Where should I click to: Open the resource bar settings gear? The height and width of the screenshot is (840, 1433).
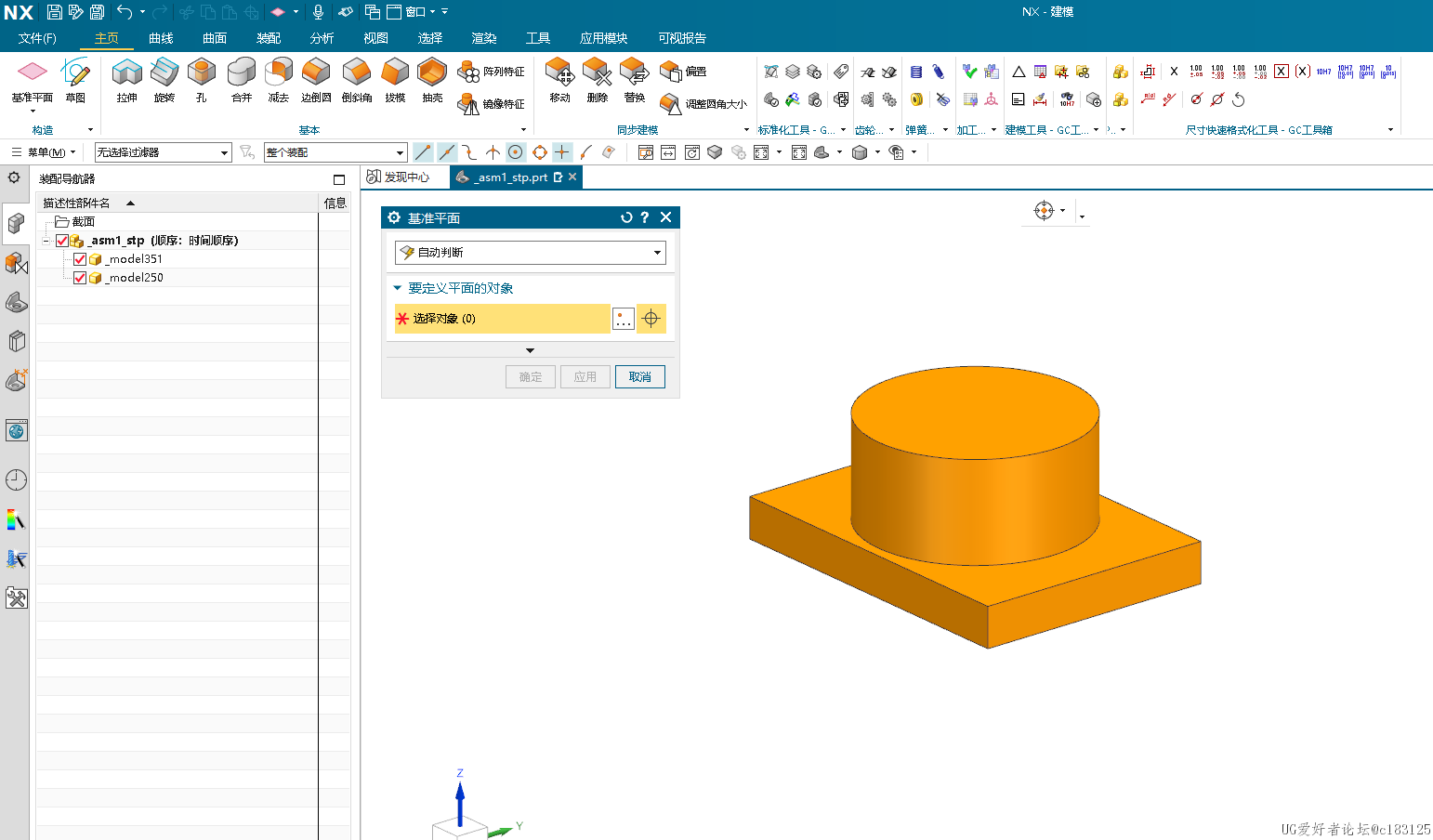14,177
